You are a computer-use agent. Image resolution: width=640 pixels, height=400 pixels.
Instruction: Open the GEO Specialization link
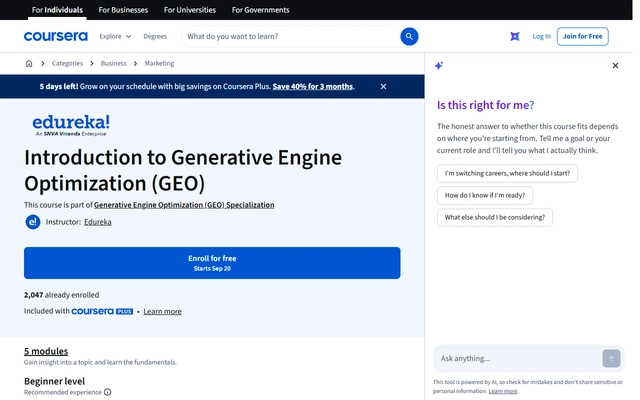coord(184,205)
